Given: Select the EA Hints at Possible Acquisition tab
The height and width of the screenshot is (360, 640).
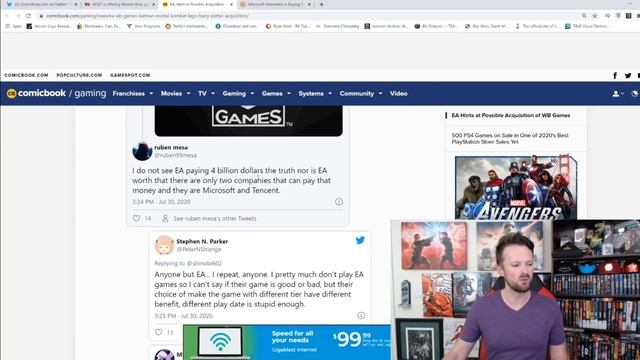Looking at the screenshot, I should pyautogui.click(x=197, y=4).
